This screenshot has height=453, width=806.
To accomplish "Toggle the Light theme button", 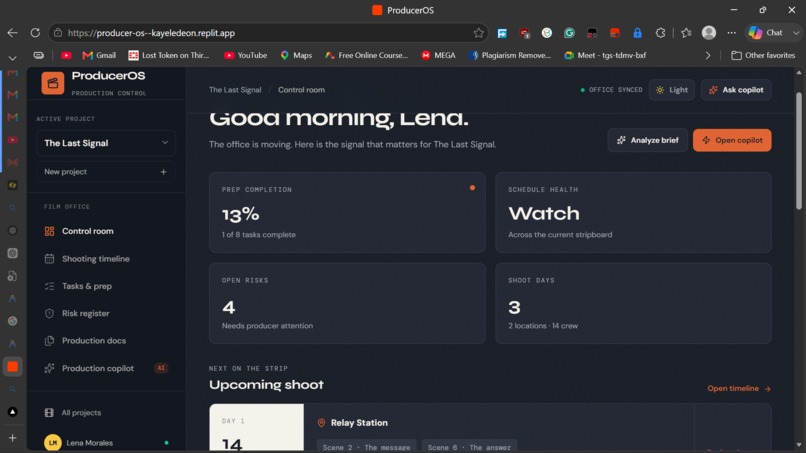I will 671,90.
